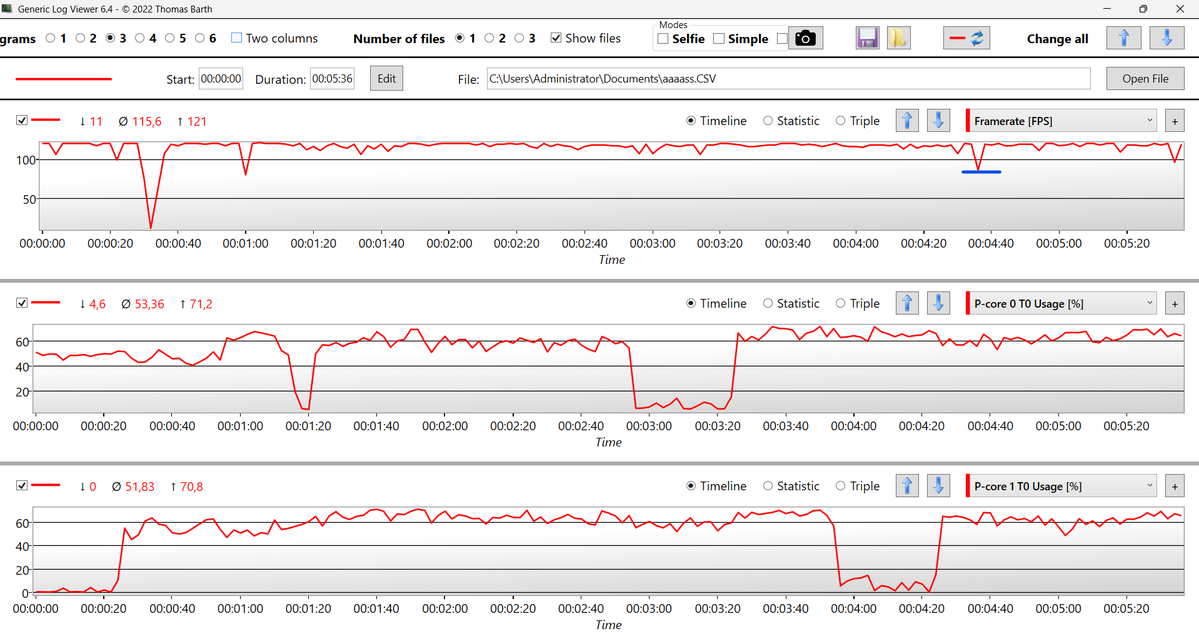Move Framerate diagram up with blue arrow
Screen dimensions: 1199x636
pyautogui.click(x=907, y=121)
